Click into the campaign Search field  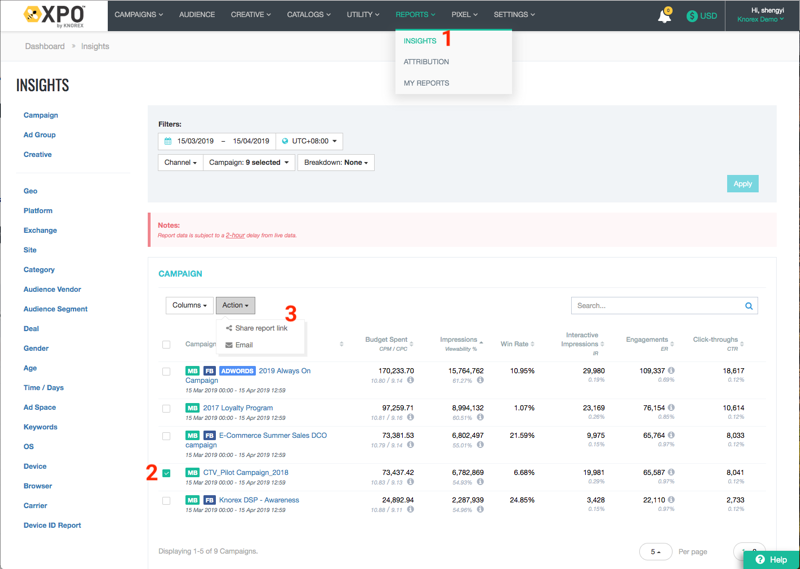click(x=655, y=306)
